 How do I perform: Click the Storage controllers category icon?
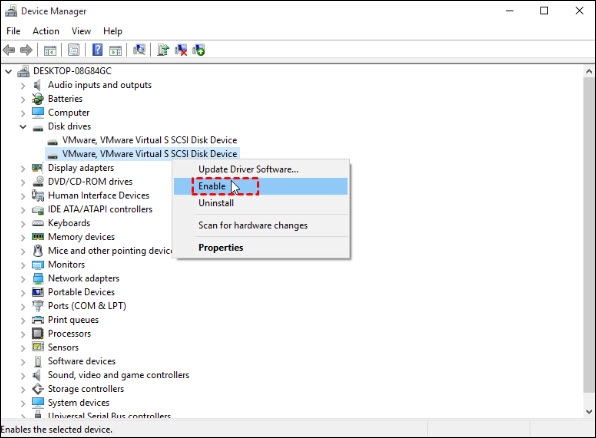[x=38, y=389]
